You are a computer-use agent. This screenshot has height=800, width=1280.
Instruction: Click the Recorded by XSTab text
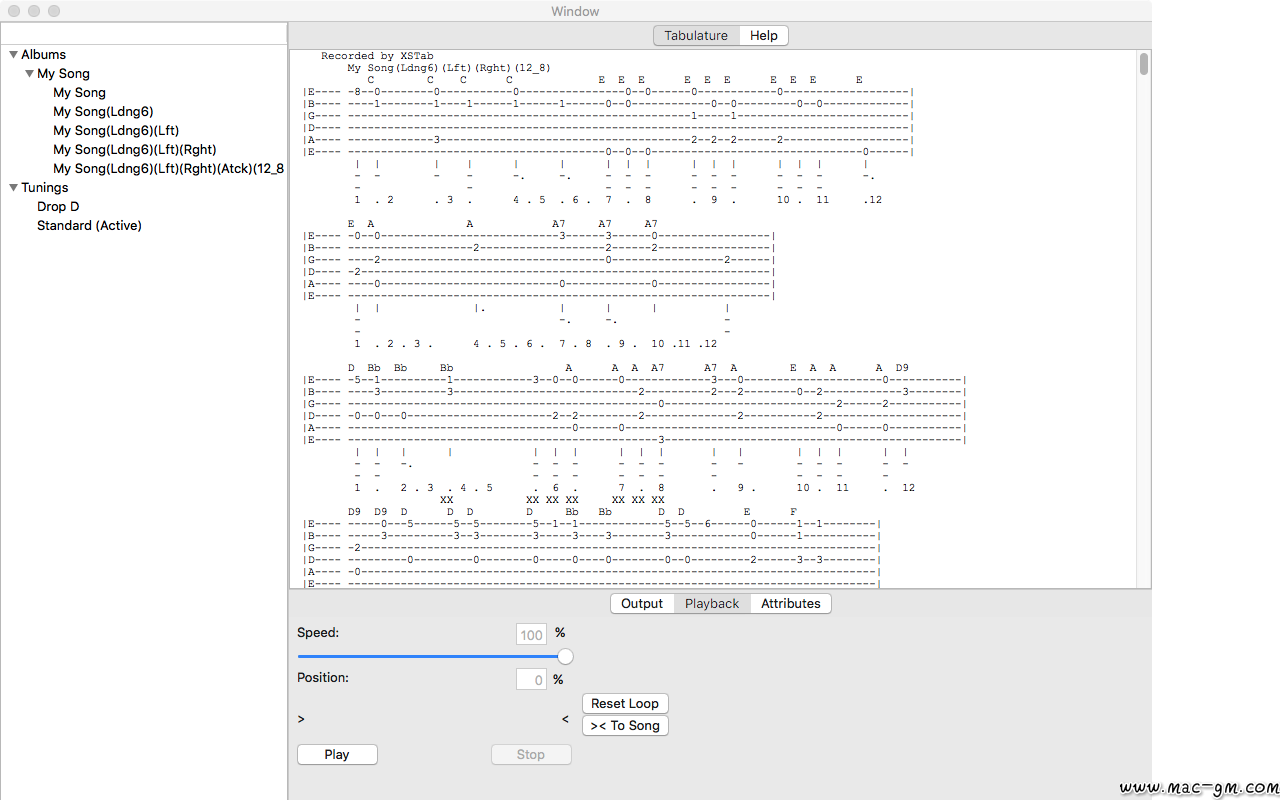point(377,56)
